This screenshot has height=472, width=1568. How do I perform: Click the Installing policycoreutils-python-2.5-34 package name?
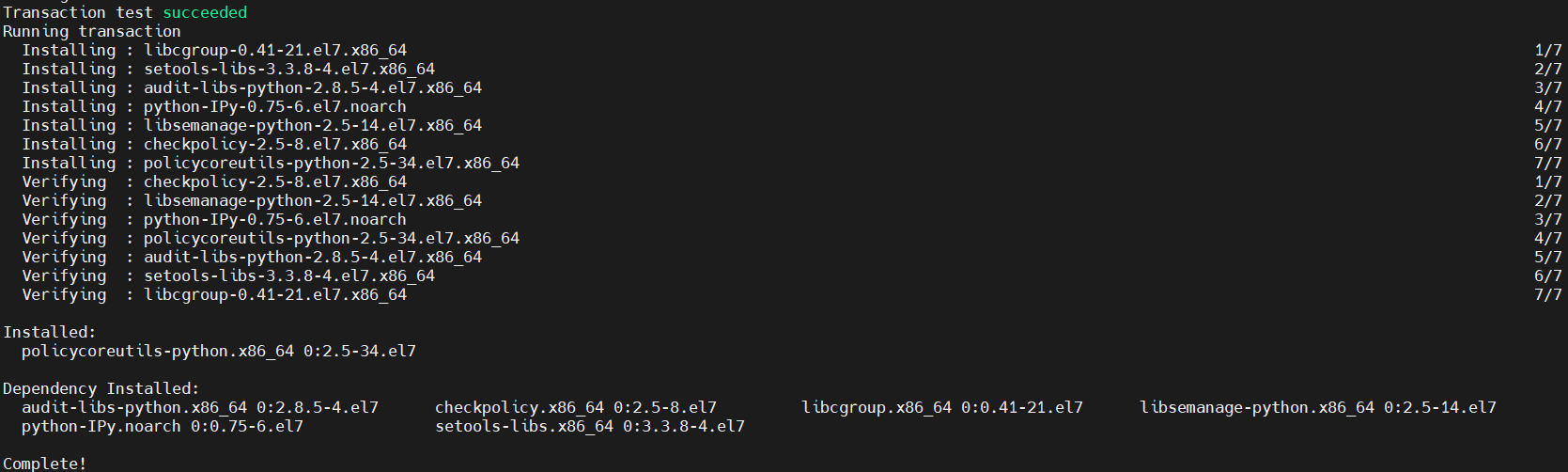click(331, 163)
